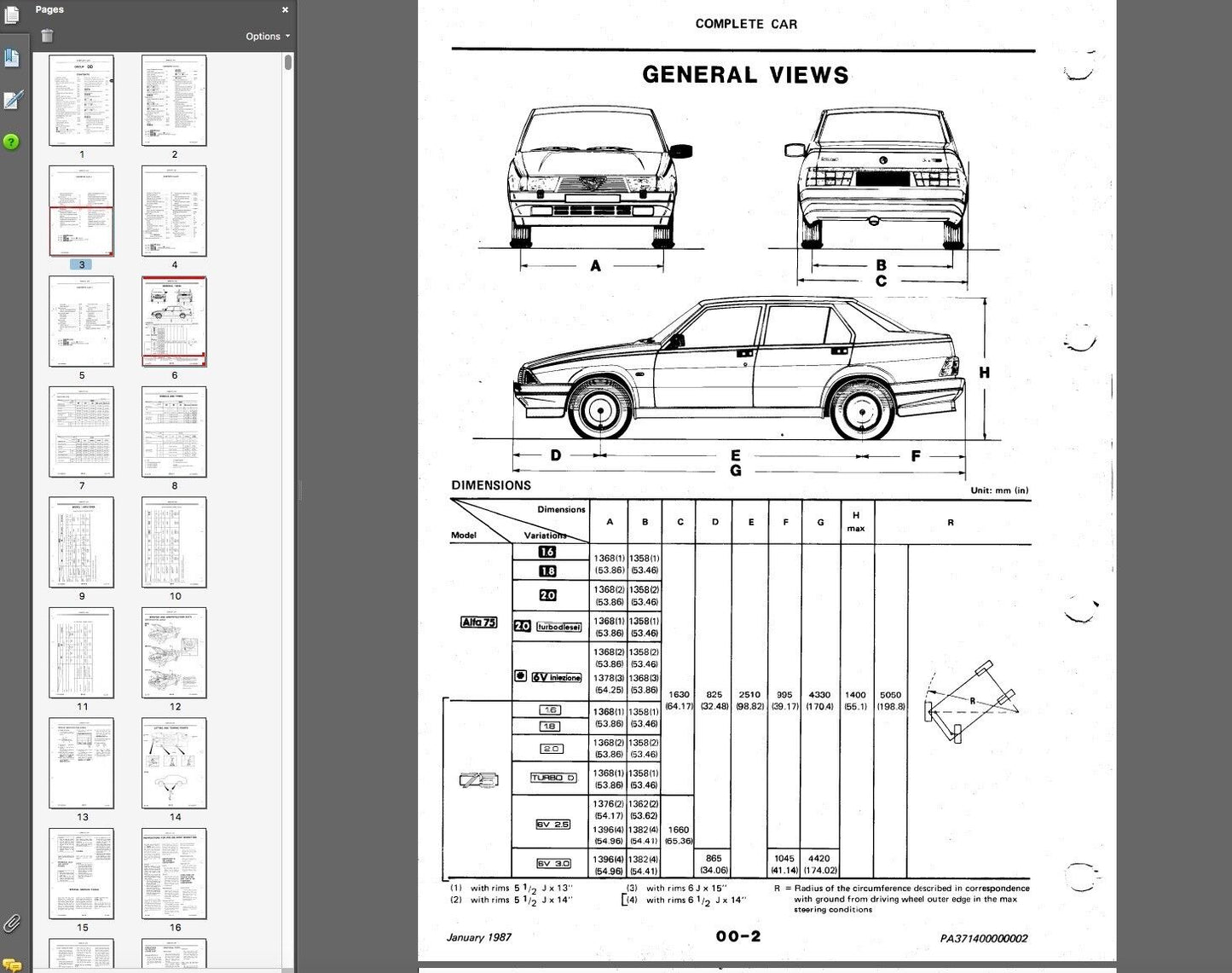
Task: Open page 9 thumbnail
Action: coord(82,542)
